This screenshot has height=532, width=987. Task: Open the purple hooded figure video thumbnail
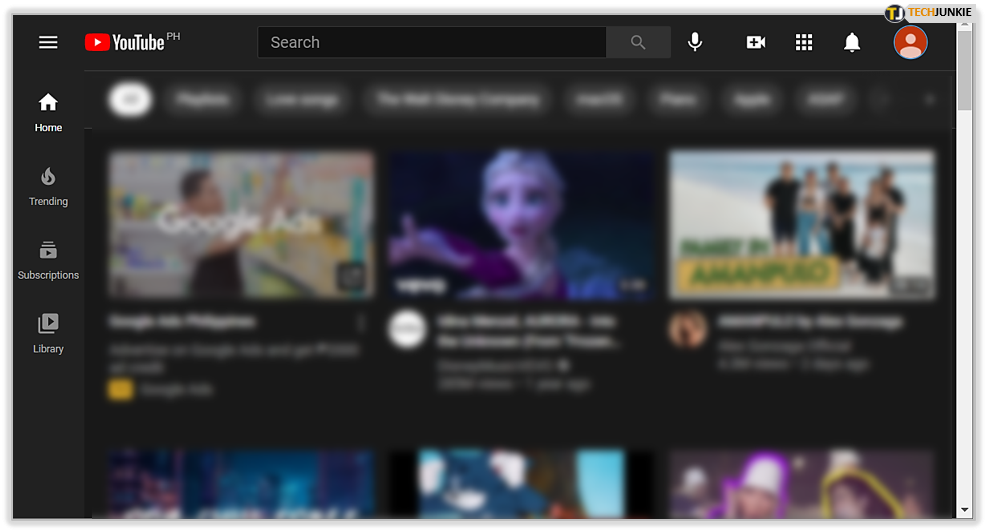point(801,484)
